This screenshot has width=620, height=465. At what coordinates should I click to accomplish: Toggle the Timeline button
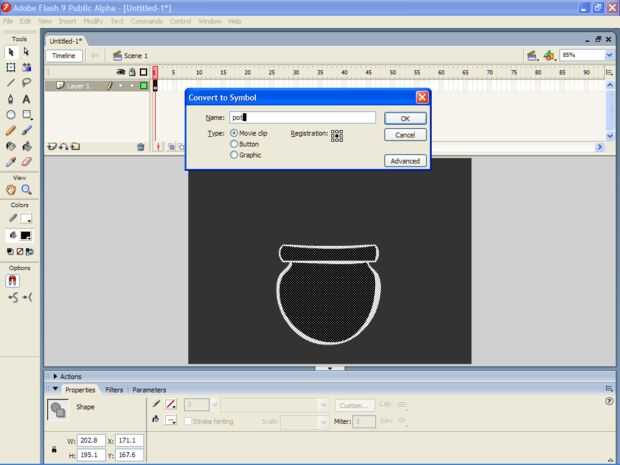click(64, 56)
